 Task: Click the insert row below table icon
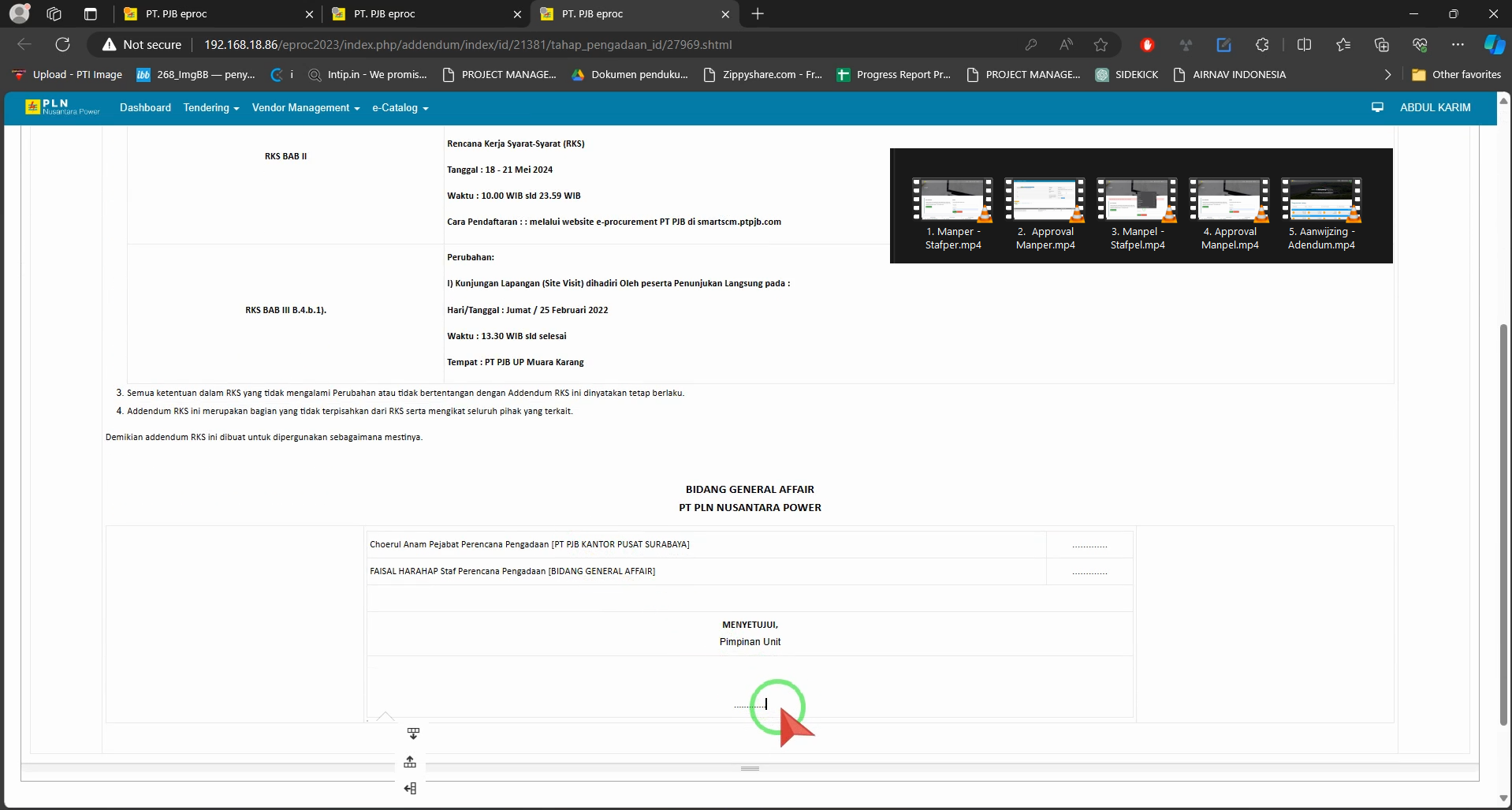pos(413,733)
